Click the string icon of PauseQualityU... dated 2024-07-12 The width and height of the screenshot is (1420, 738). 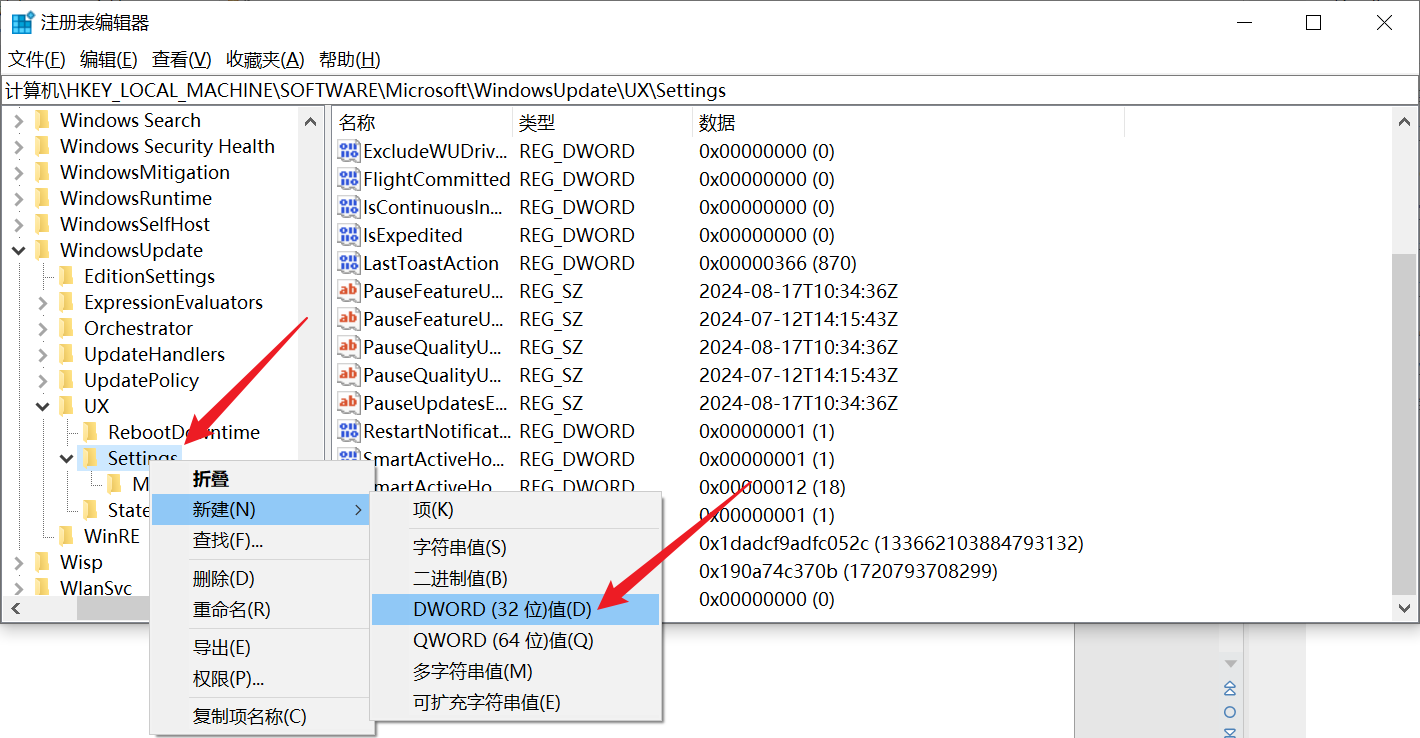[x=348, y=376]
